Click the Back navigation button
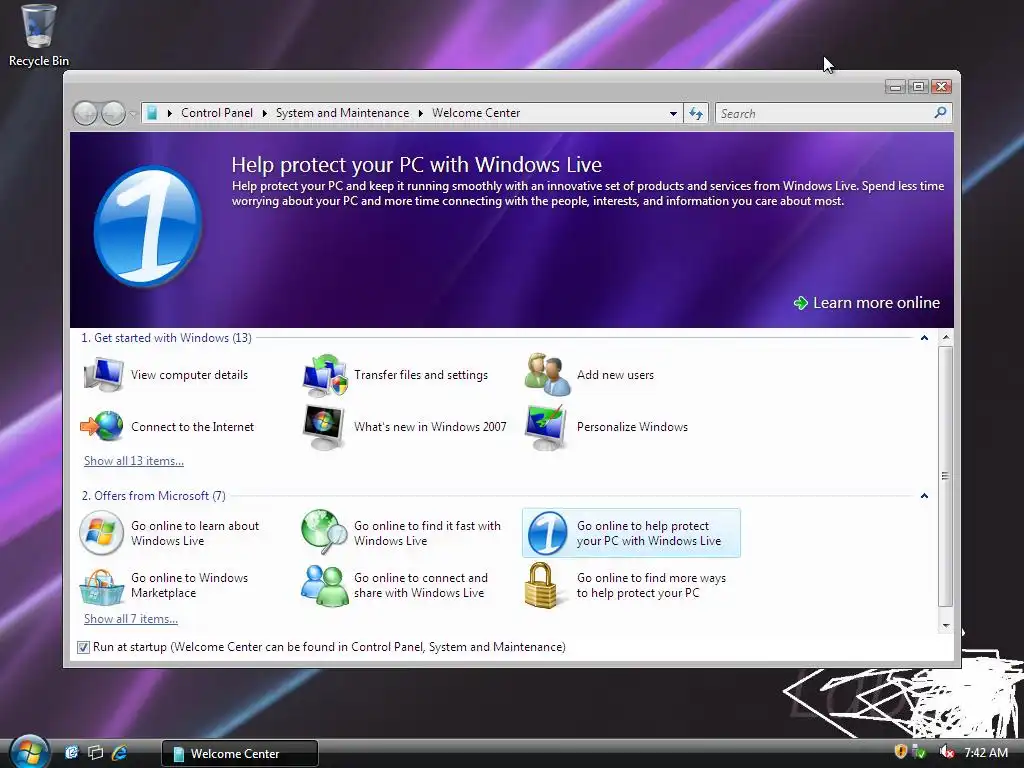 [x=86, y=114]
